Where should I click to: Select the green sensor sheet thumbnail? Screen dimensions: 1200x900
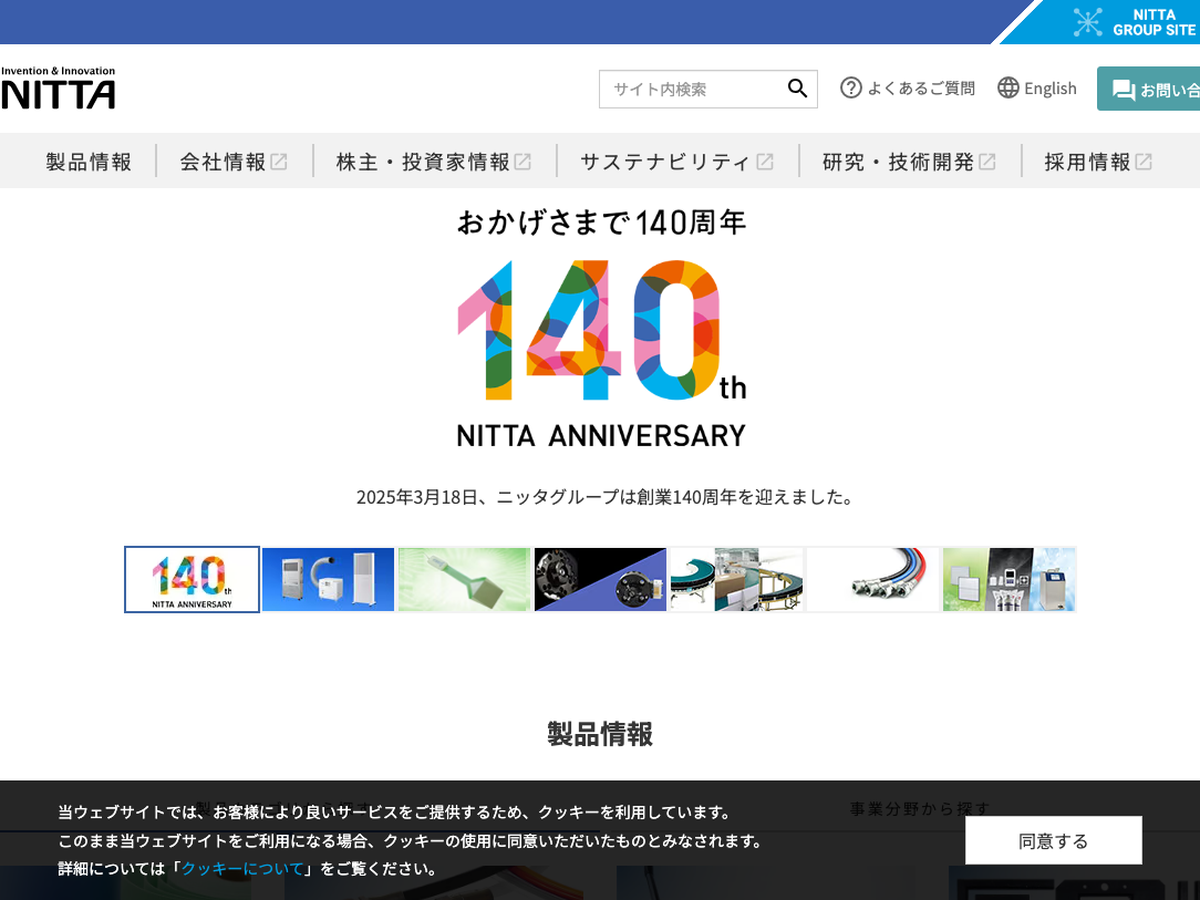(x=464, y=579)
